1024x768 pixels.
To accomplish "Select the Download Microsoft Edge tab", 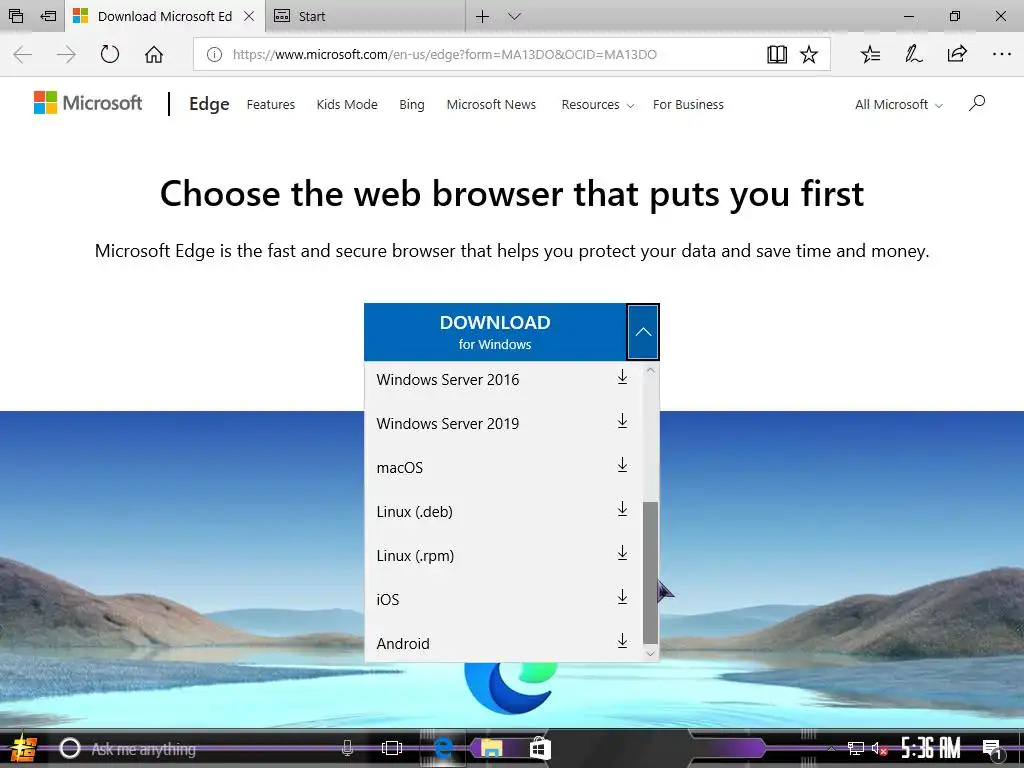I will [165, 16].
